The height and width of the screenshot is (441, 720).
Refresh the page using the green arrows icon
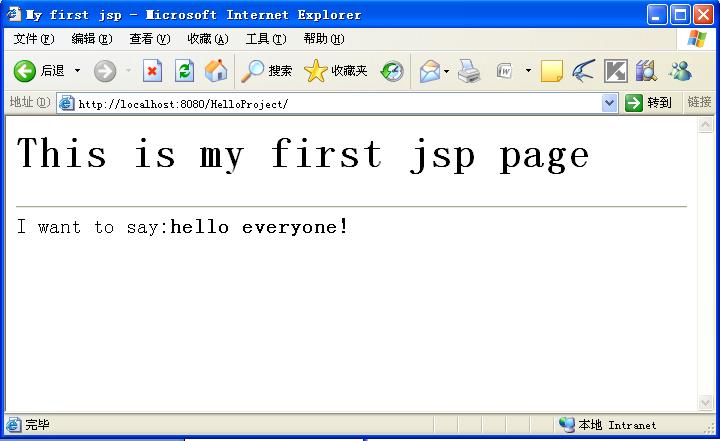pyautogui.click(x=185, y=71)
